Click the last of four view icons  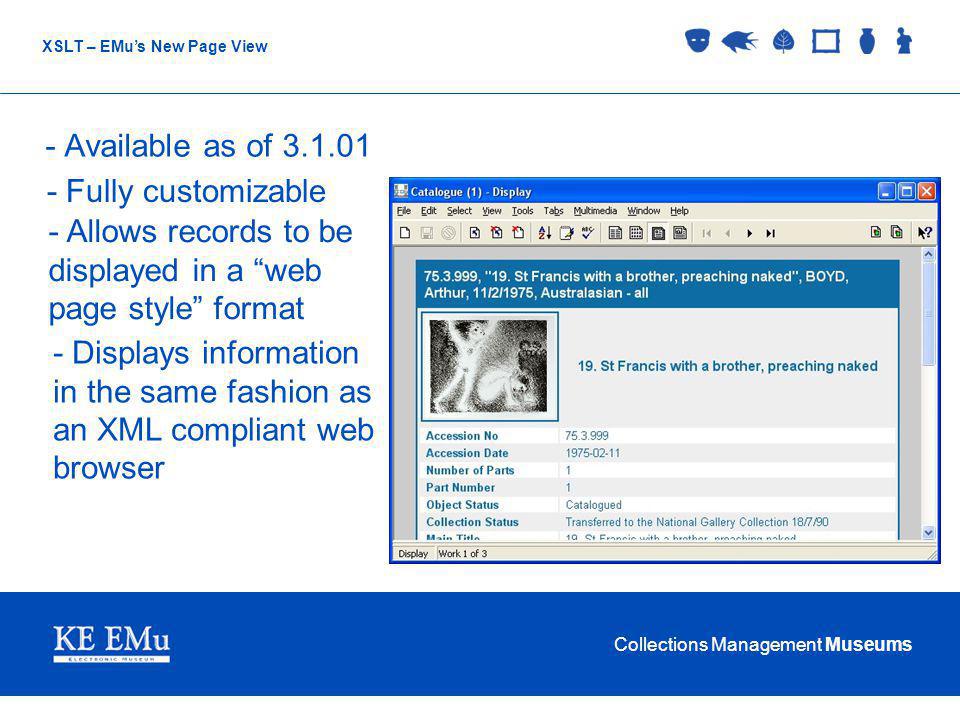click(680, 233)
